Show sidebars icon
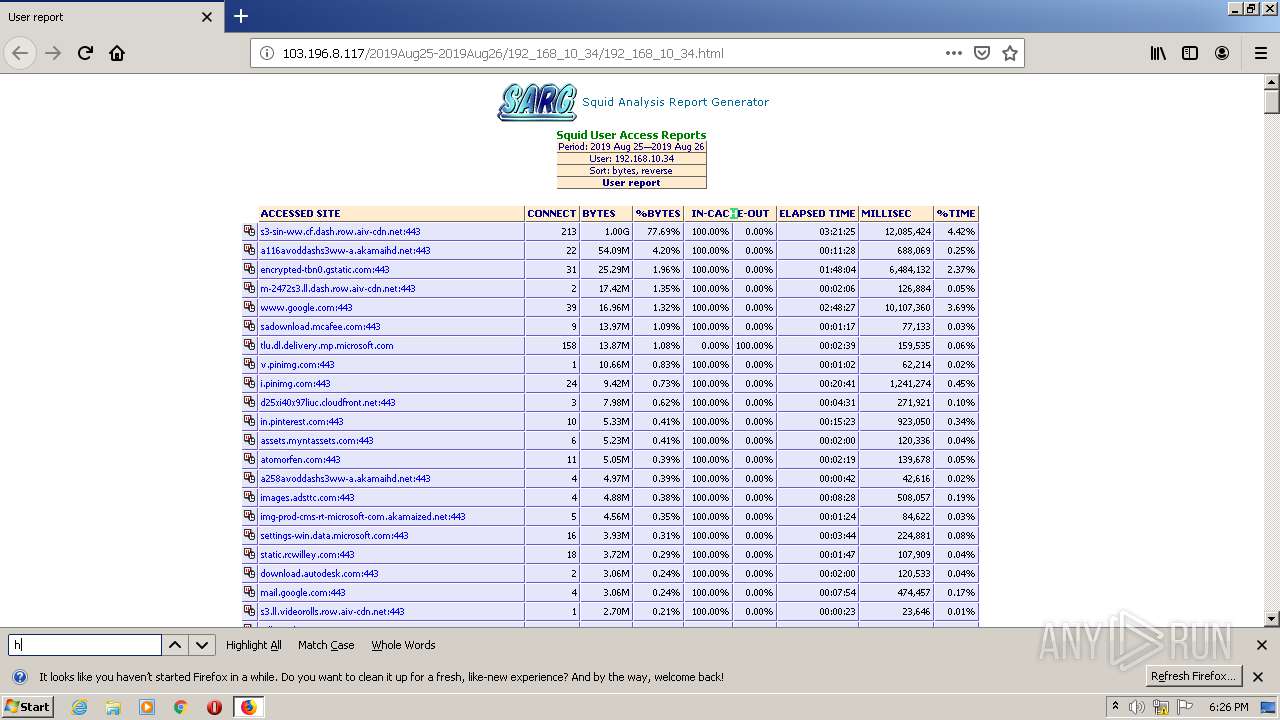The width and height of the screenshot is (1280, 720). 1190,53
